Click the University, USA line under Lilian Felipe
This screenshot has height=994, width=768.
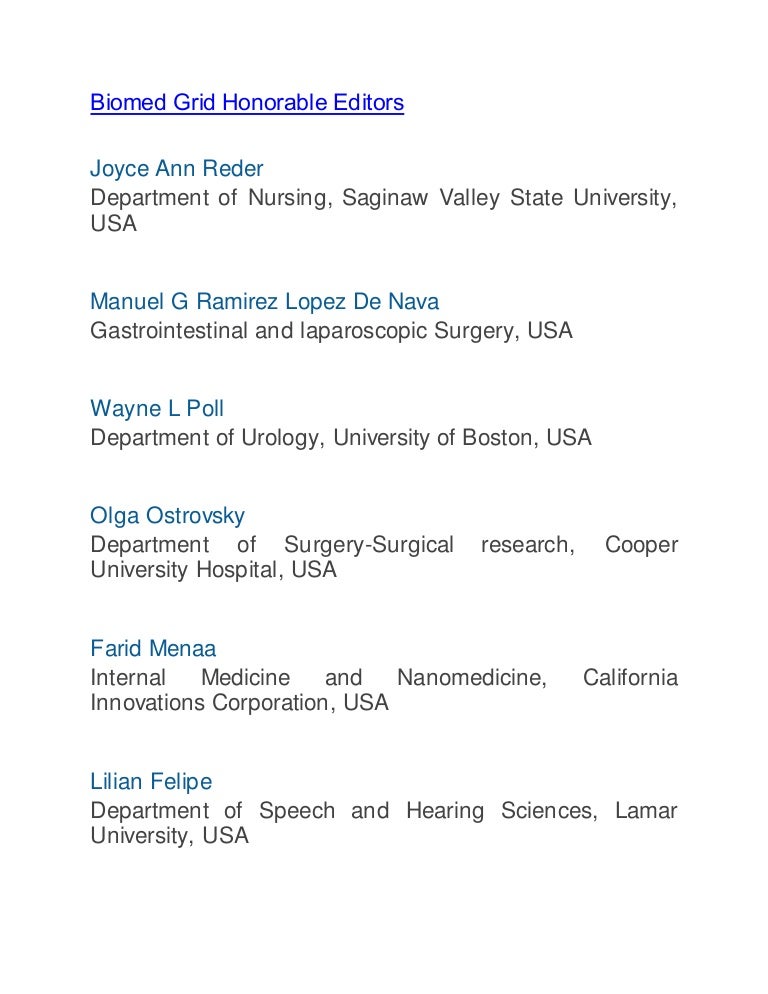[169, 836]
